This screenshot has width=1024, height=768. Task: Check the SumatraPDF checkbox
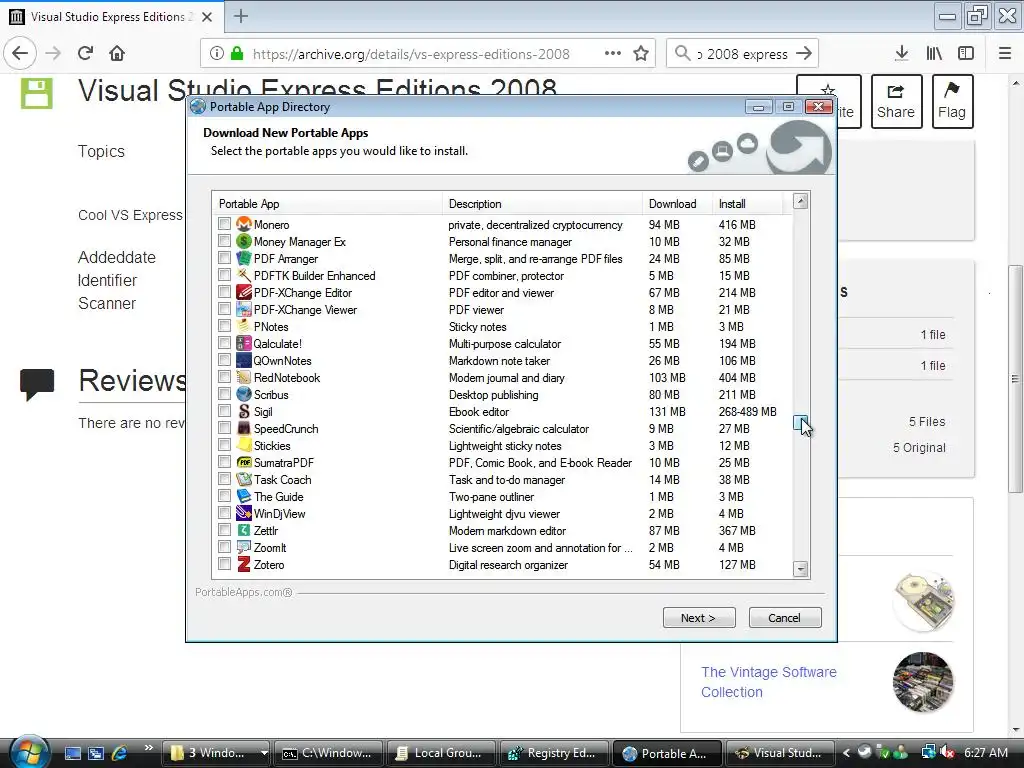point(225,462)
